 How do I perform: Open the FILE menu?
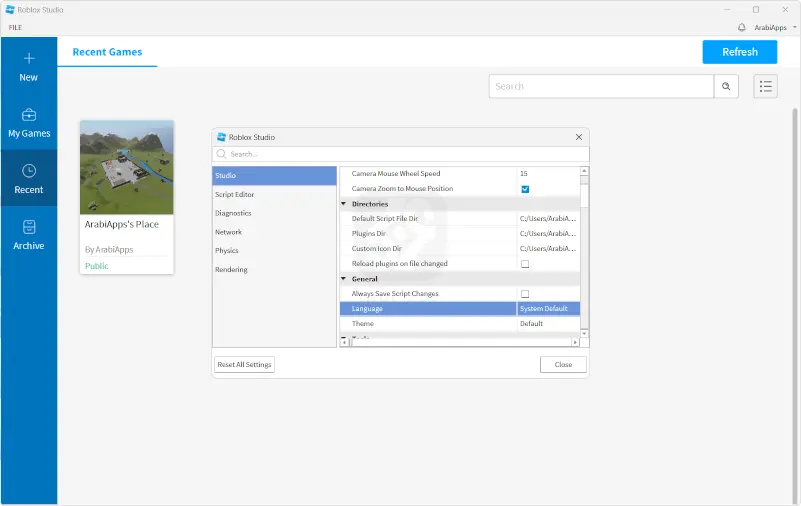[15, 27]
